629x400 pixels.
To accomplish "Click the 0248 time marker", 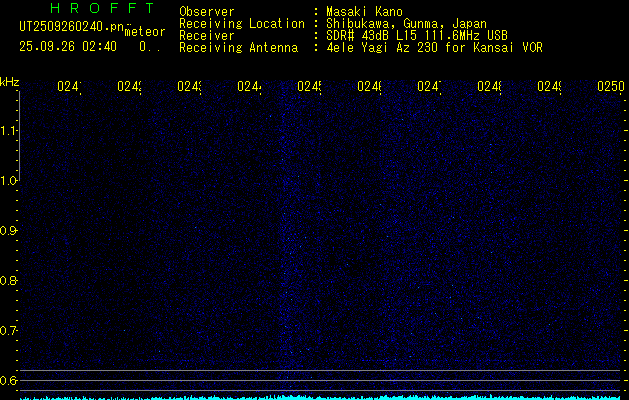I will coord(489,86).
